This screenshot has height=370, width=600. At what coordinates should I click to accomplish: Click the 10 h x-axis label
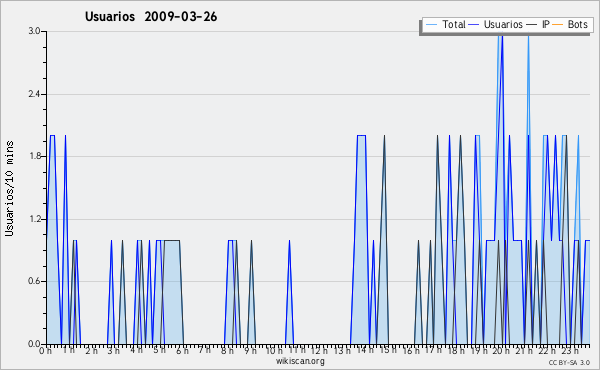274,351
